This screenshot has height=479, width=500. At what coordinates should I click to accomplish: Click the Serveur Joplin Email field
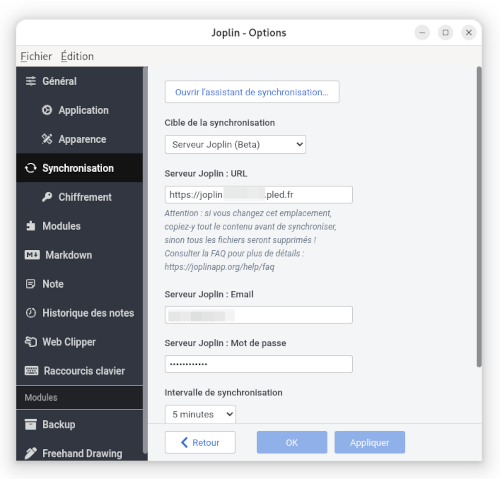259,315
